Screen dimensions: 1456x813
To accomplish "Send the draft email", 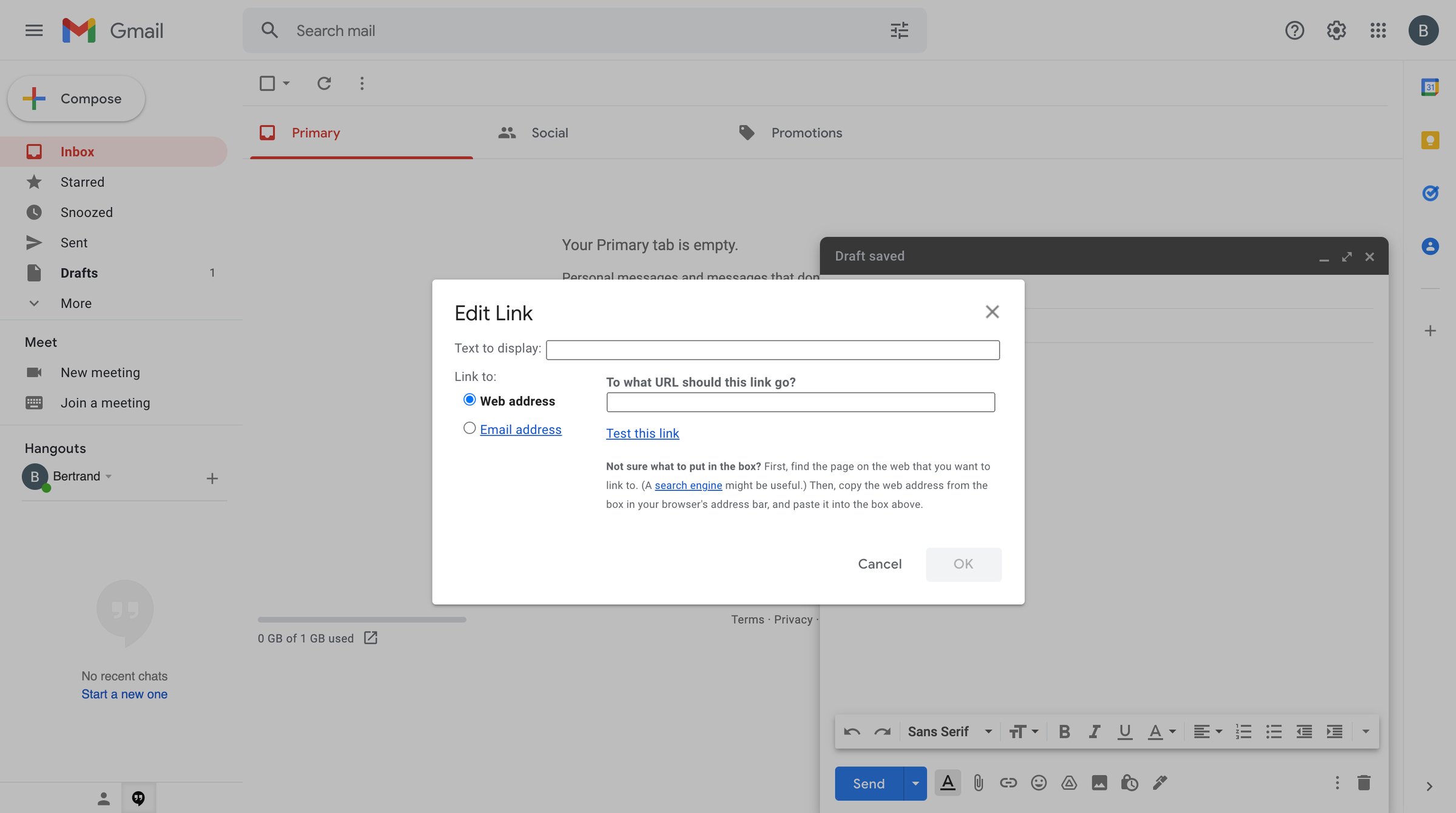I will (x=869, y=783).
